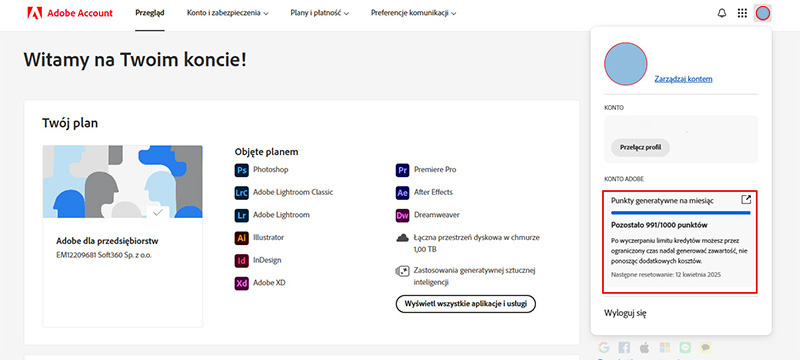Click the Lightroom Classic Lrc icon

tap(241, 193)
